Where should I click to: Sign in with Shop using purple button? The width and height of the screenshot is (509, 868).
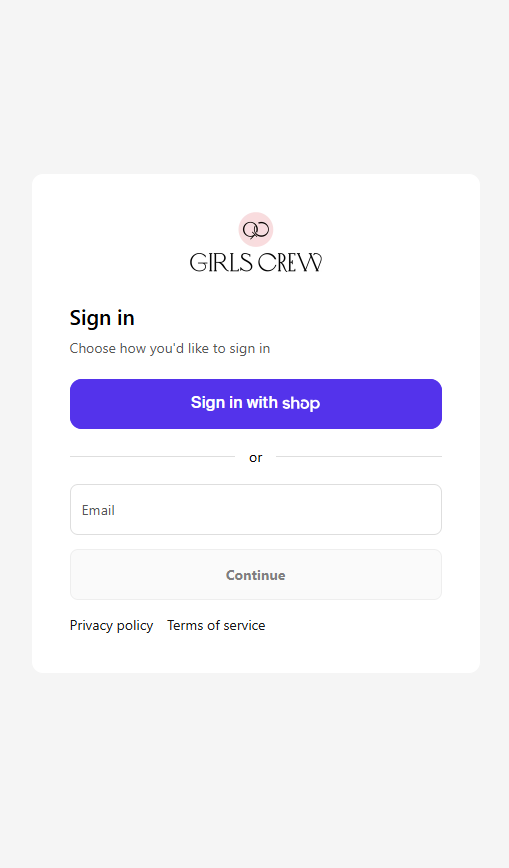[x=256, y=404]
